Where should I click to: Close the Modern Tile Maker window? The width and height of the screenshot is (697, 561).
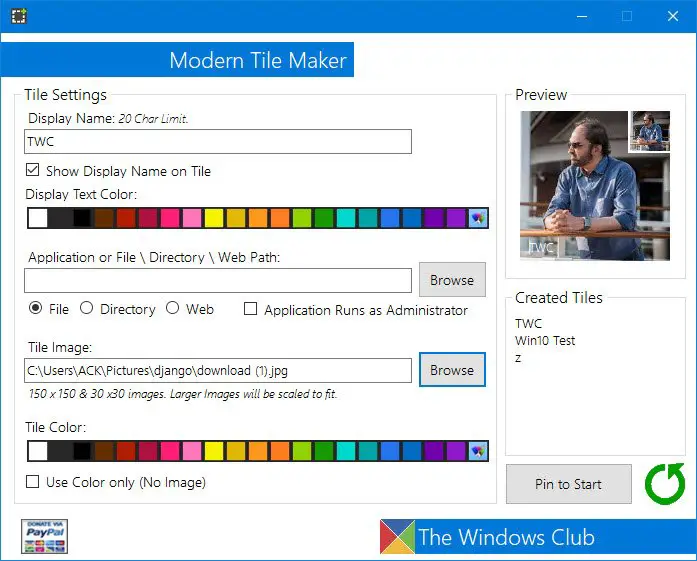(673, 16)
